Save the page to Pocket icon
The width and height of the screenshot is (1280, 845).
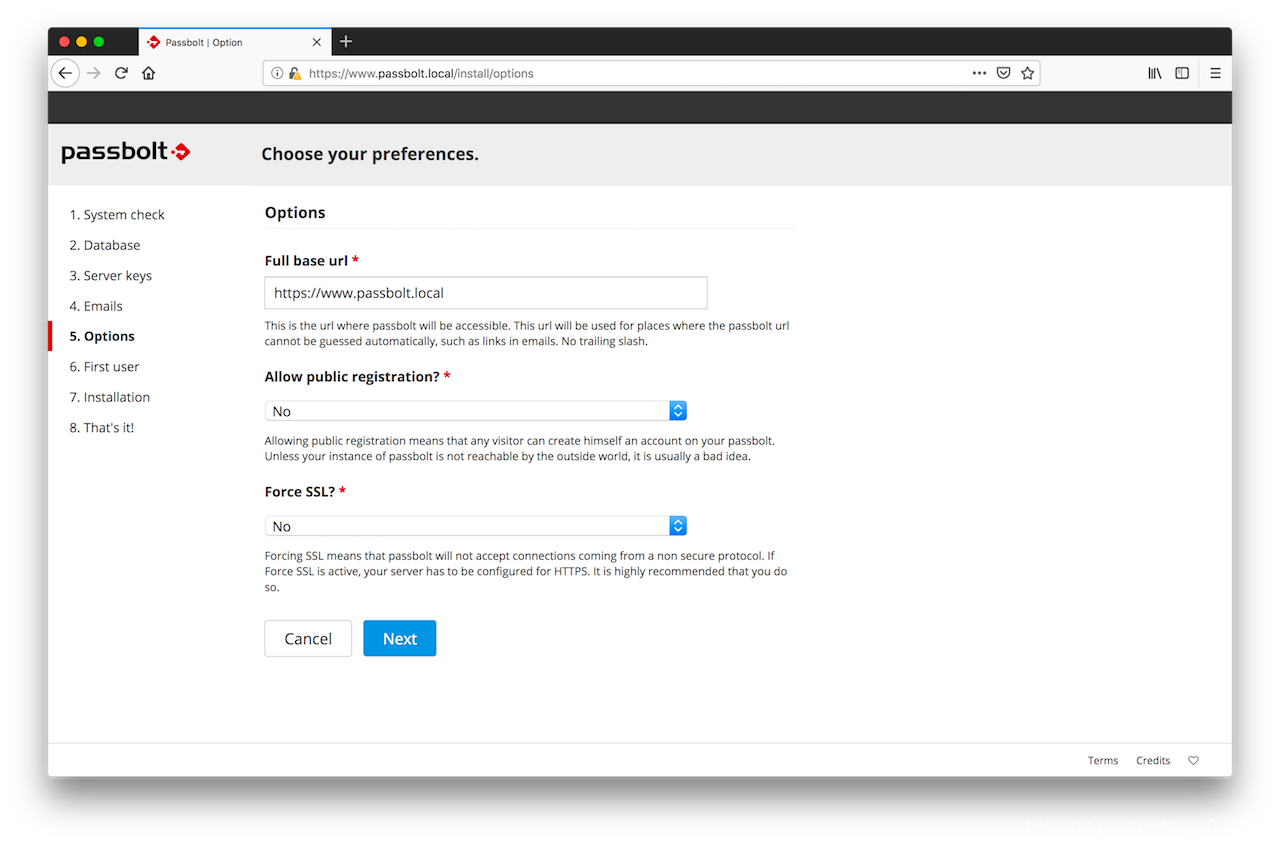1003,73
